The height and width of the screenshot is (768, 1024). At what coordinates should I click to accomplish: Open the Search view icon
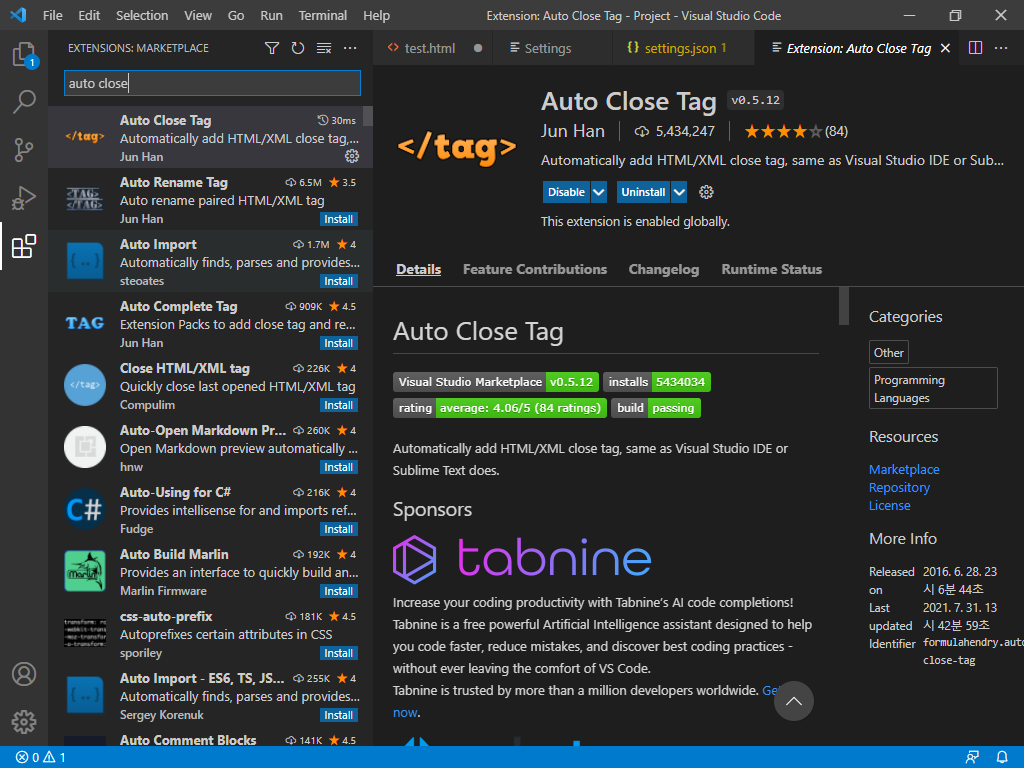[x=24, y=102]
